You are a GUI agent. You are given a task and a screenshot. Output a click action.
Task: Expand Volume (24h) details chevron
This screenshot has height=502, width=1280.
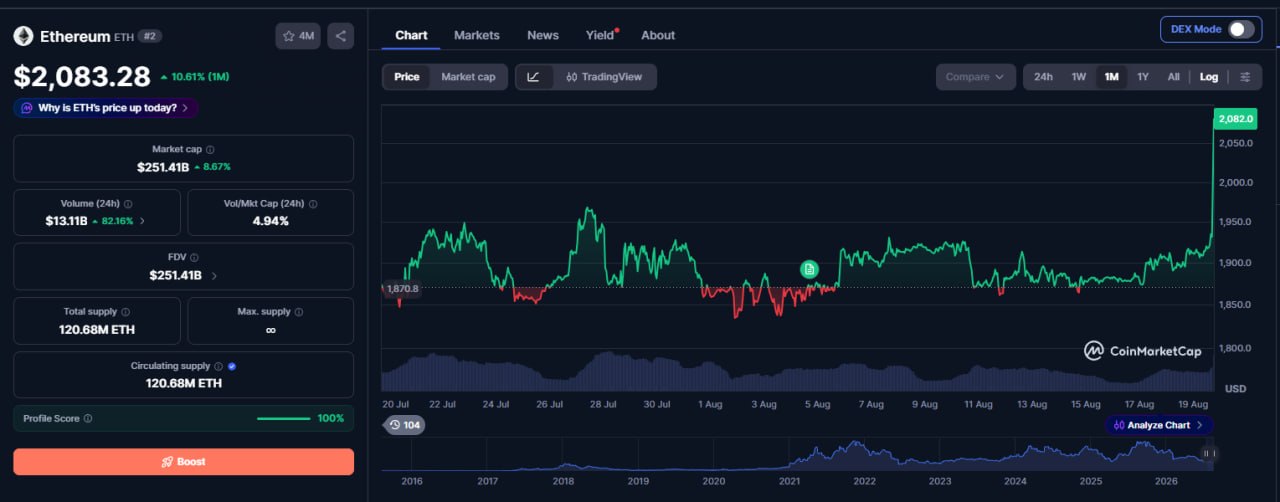[142, 221]
